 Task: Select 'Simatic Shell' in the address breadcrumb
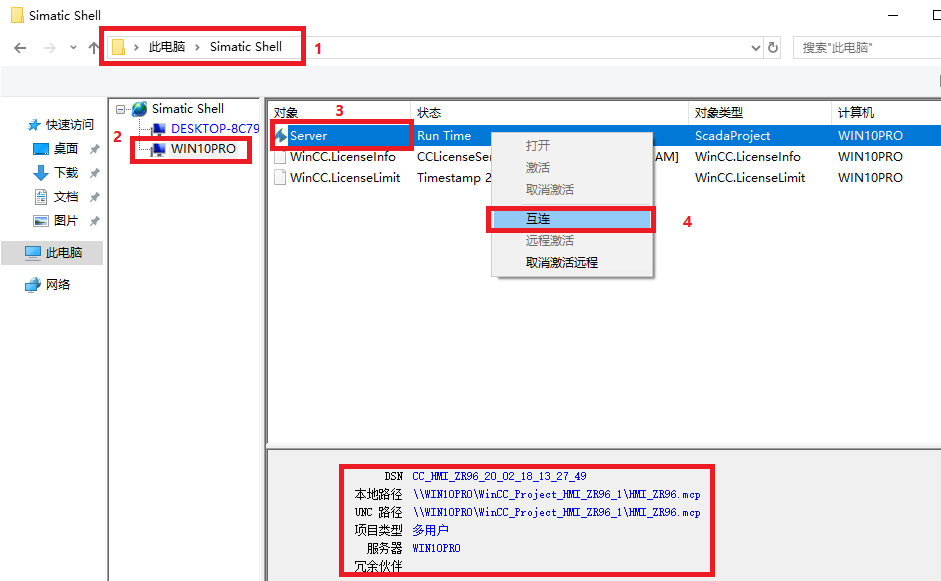click(x=245, y=47)
